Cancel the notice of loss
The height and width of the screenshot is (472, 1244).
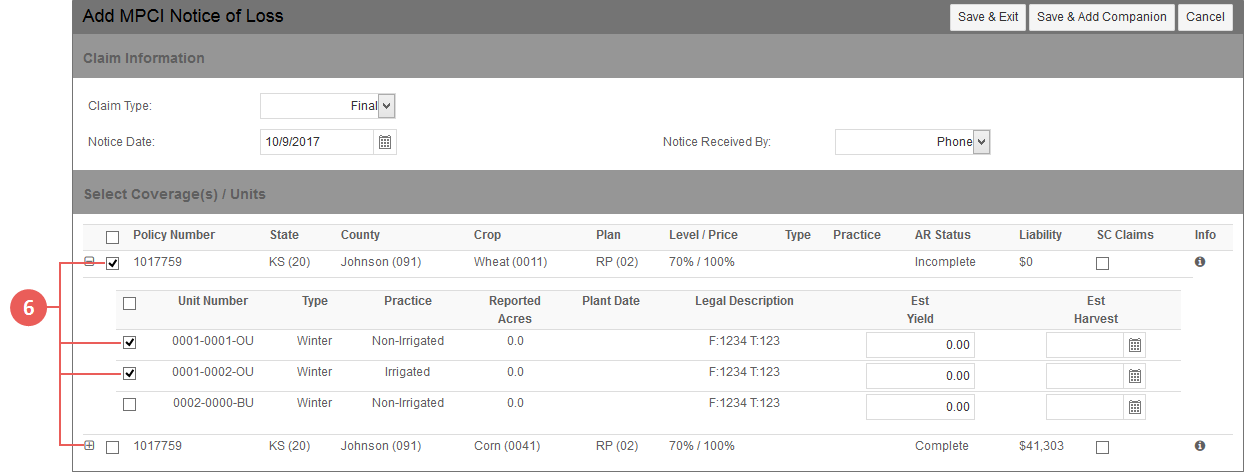(1205, 17)
